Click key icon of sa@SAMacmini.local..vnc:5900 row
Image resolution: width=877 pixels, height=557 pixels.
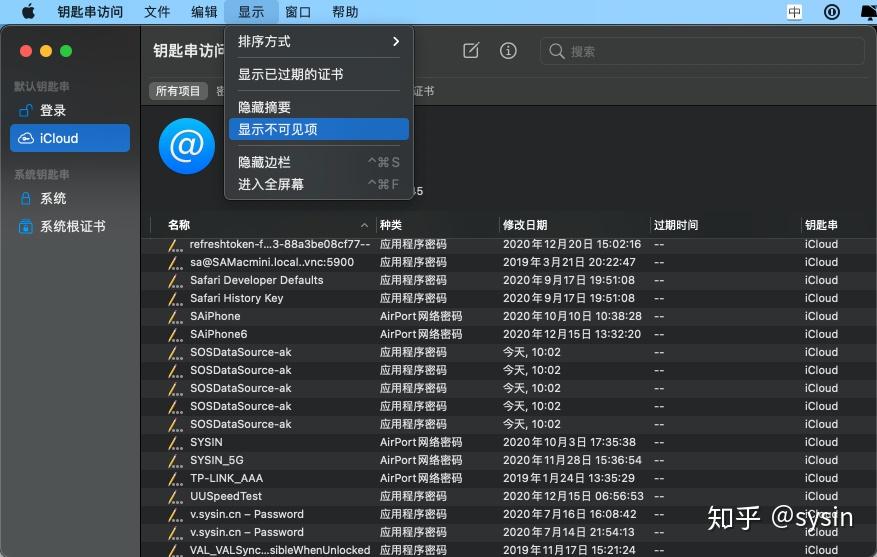[x=175, y=263]
